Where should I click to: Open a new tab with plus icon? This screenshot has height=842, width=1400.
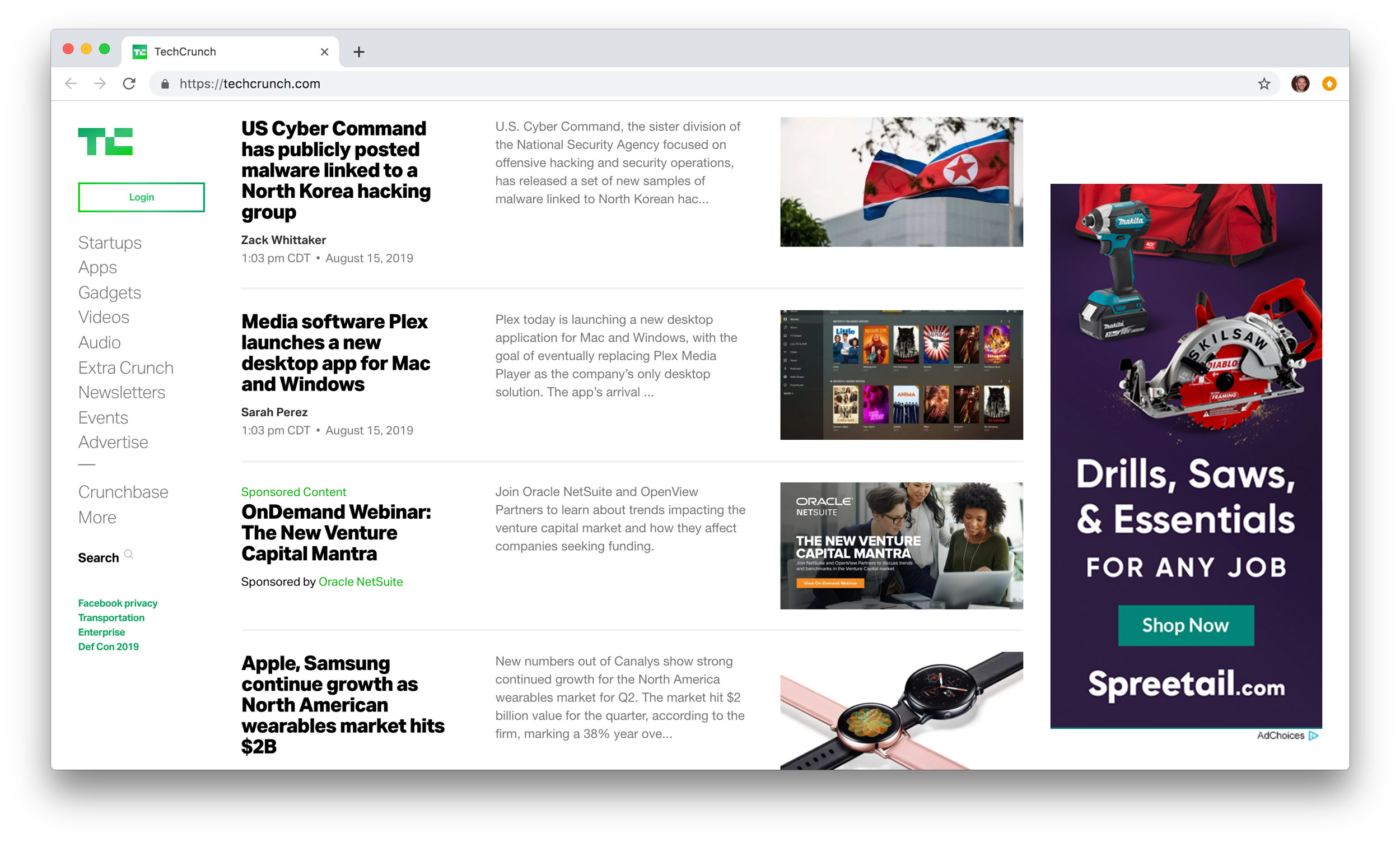tap(359, 52)
